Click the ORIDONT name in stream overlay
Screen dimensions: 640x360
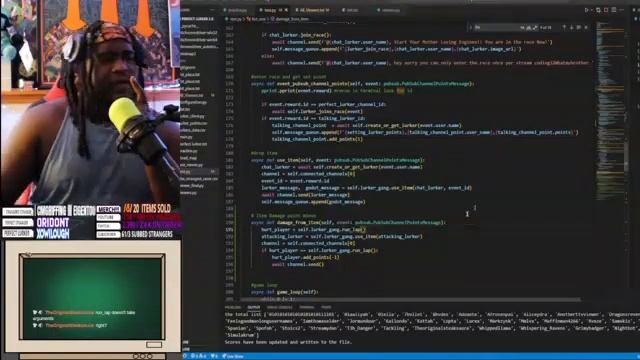click(53, 223)
